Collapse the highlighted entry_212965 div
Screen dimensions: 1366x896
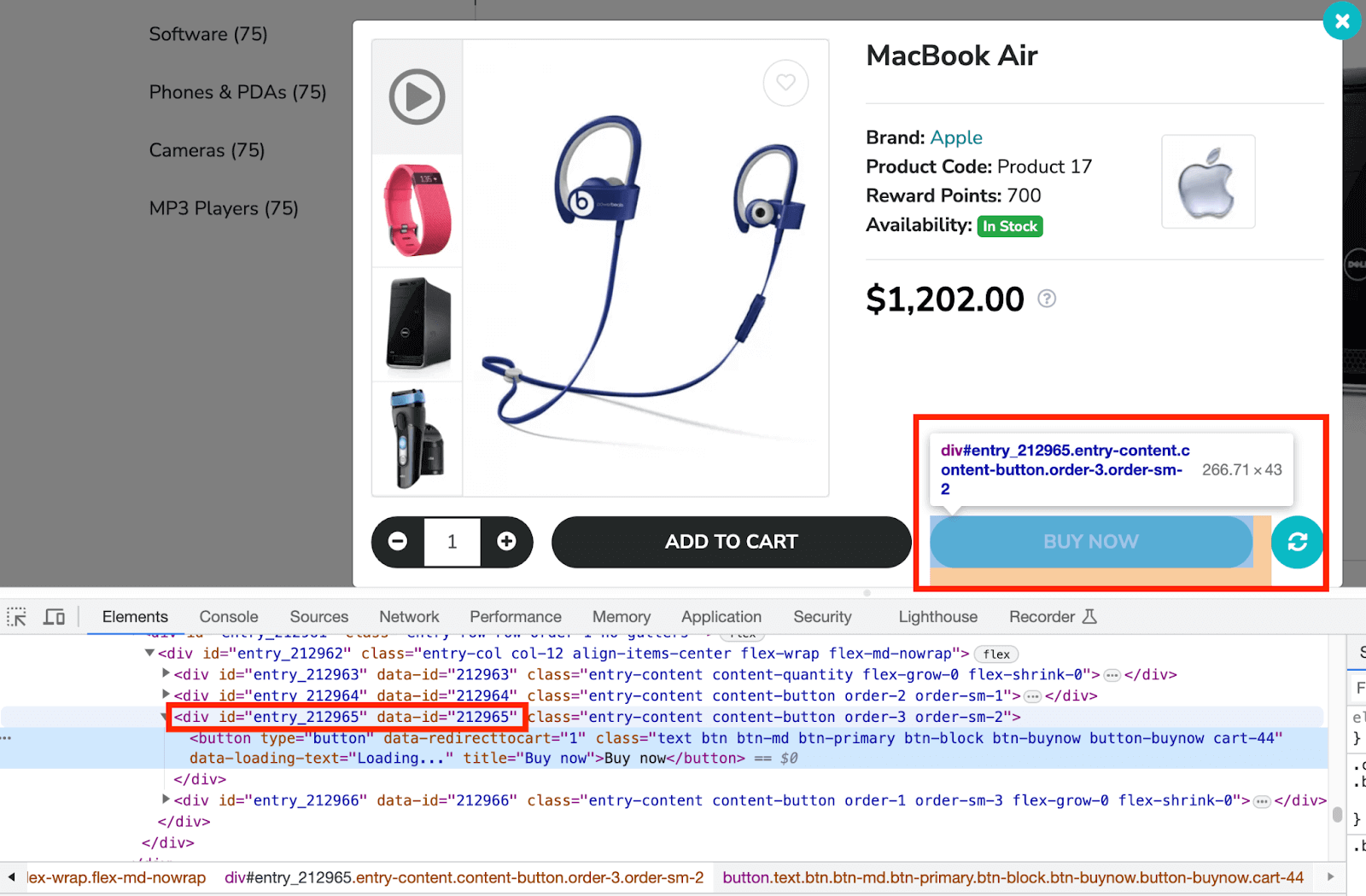162,717
